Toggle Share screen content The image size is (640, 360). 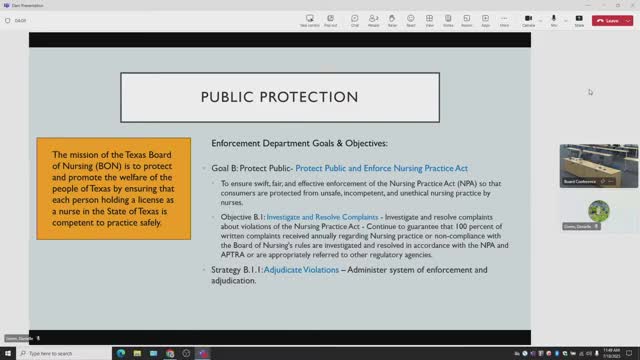[x=579, y=20]
